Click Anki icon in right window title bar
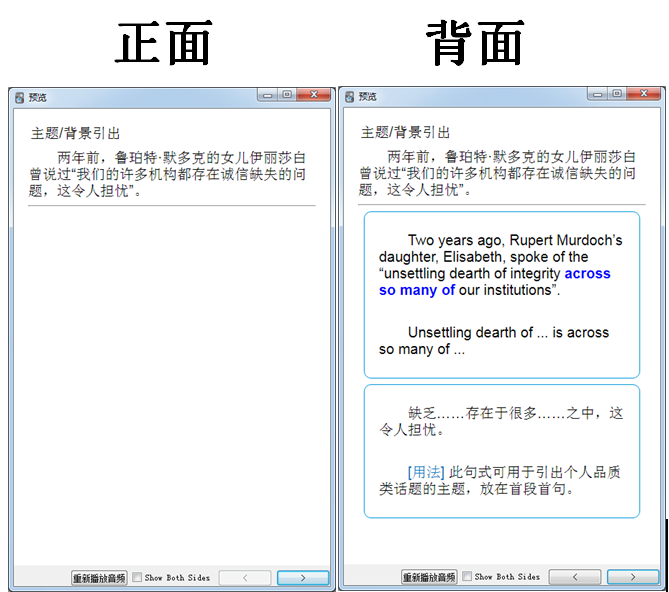 pyautogui.click(x=349, y=97)
